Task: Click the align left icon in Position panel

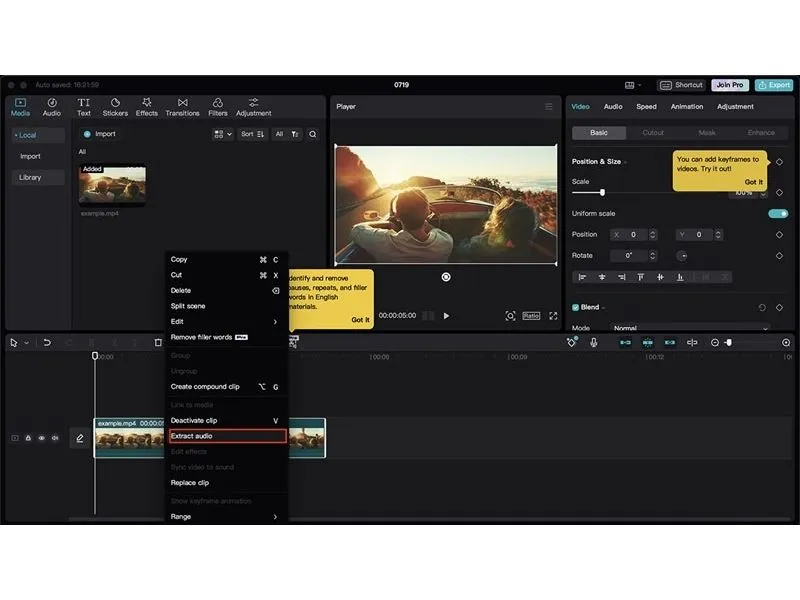Action: (582, 277)
